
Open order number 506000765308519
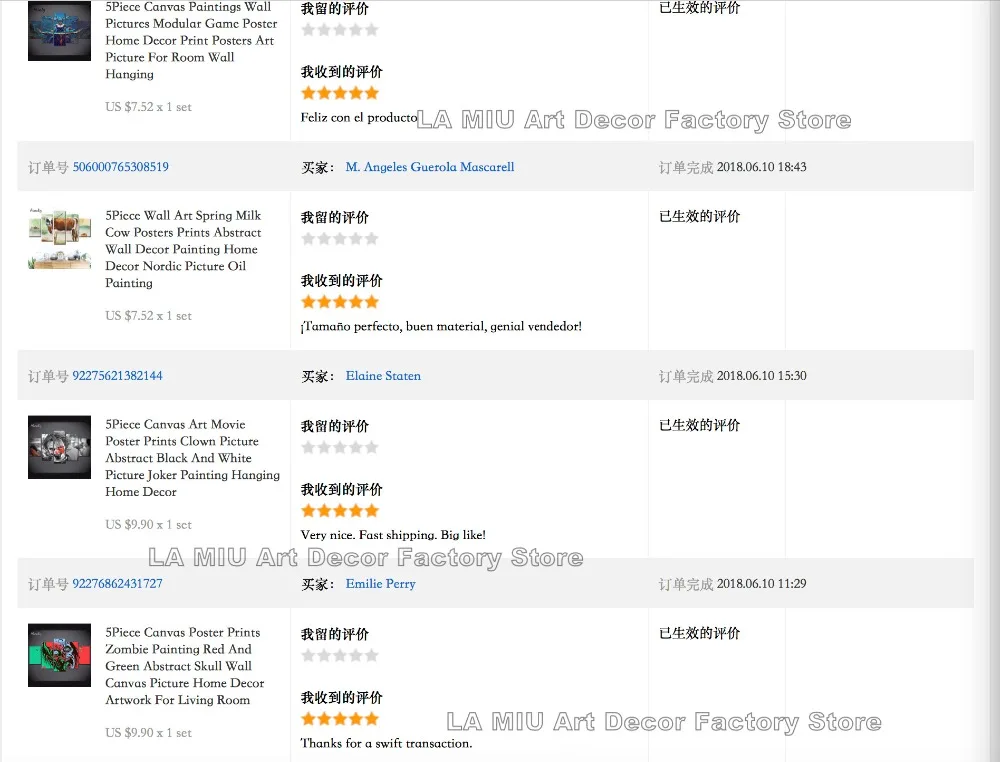click(x=120, y=167)
